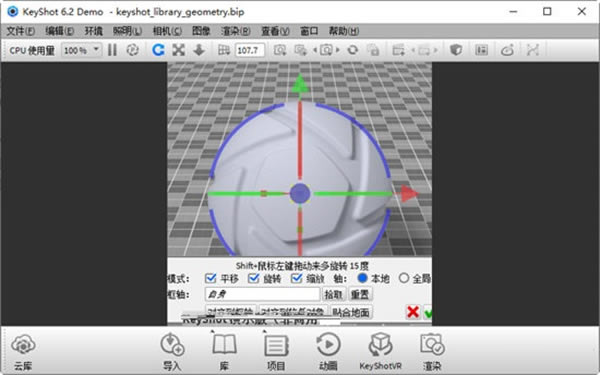Open the 查看(V) menu
Image resolution: width=600 pixels, height=375 pixels.
pos(275,31)
